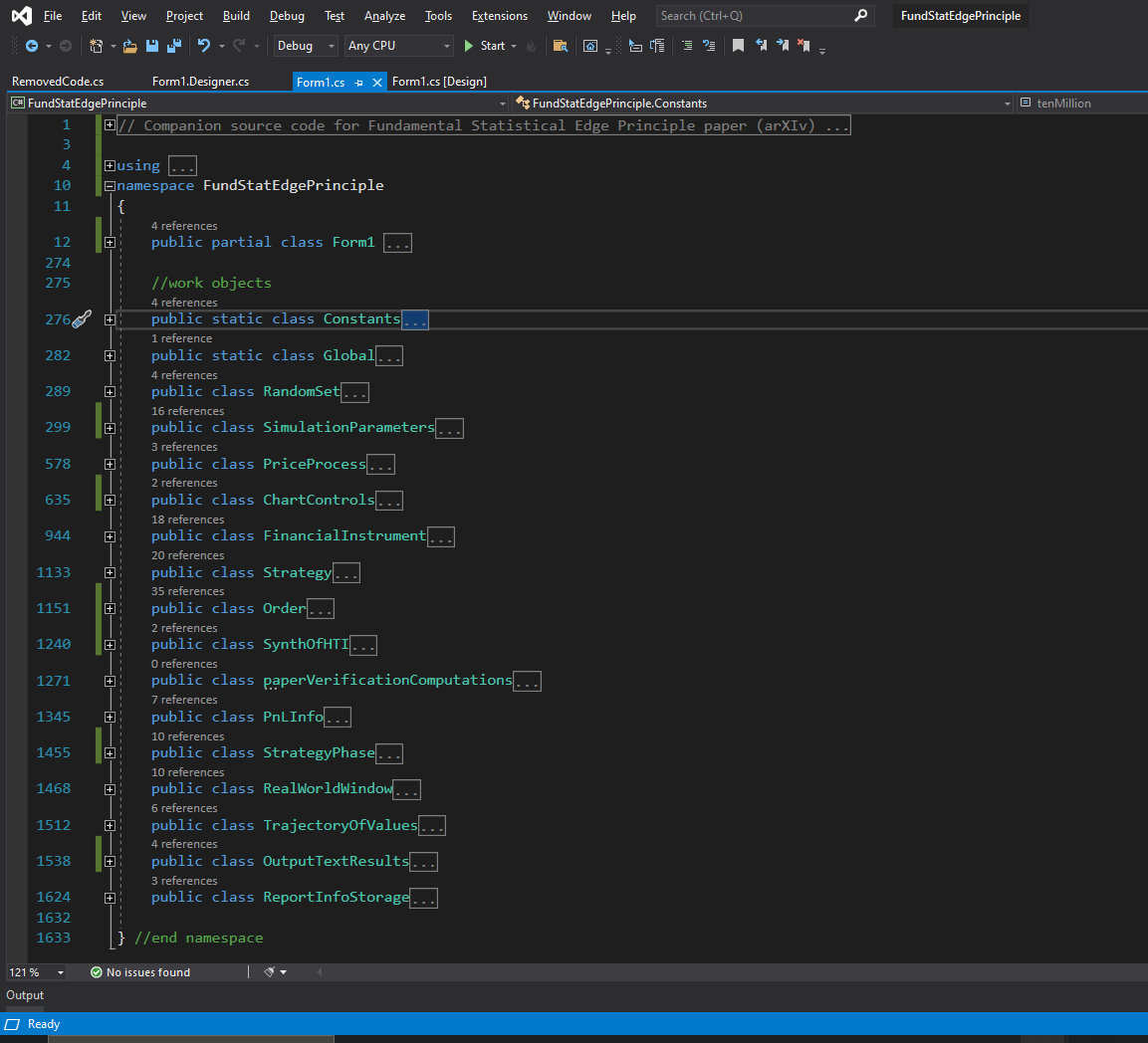Viewport: 1148px width, 1043px height.
Task: Switch to the Form1.Designer.cs tab
Action: tap(200, 82)
